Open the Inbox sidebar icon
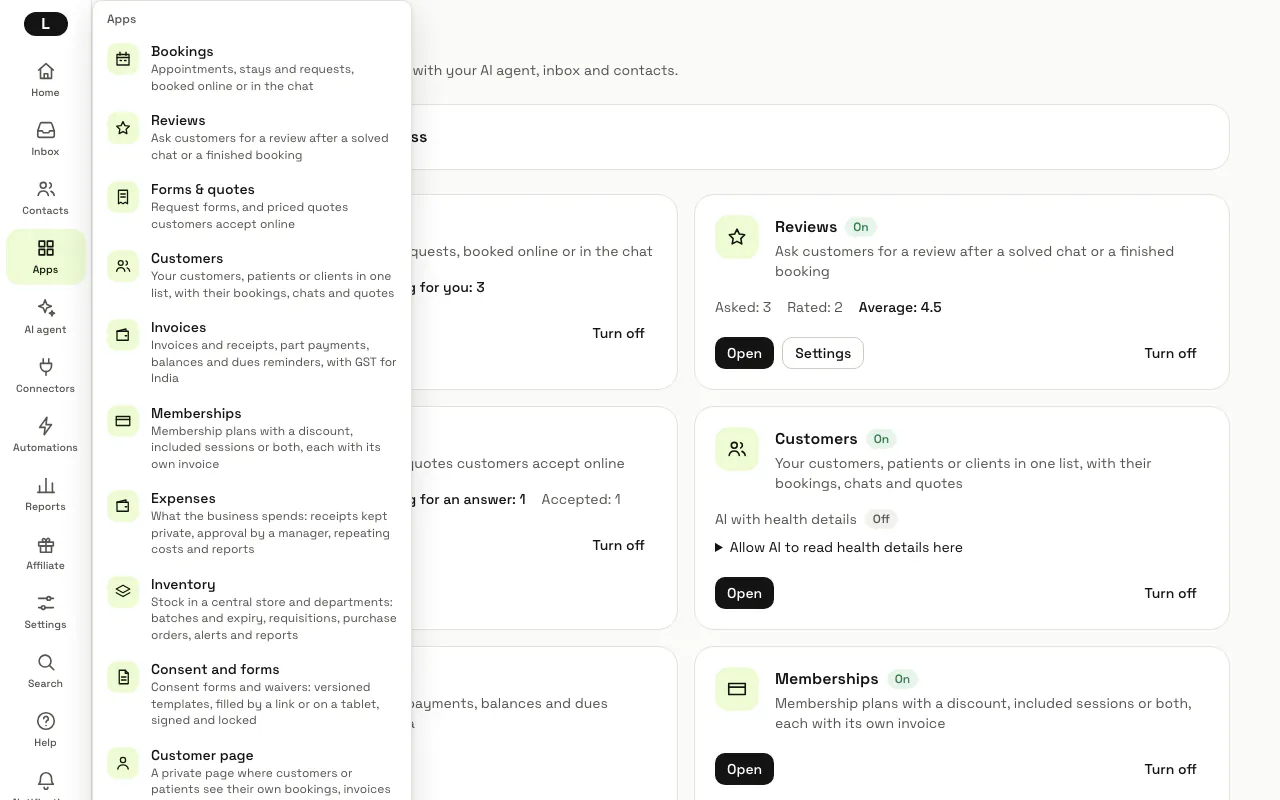 pyautogui.click(x=45, y=139)
